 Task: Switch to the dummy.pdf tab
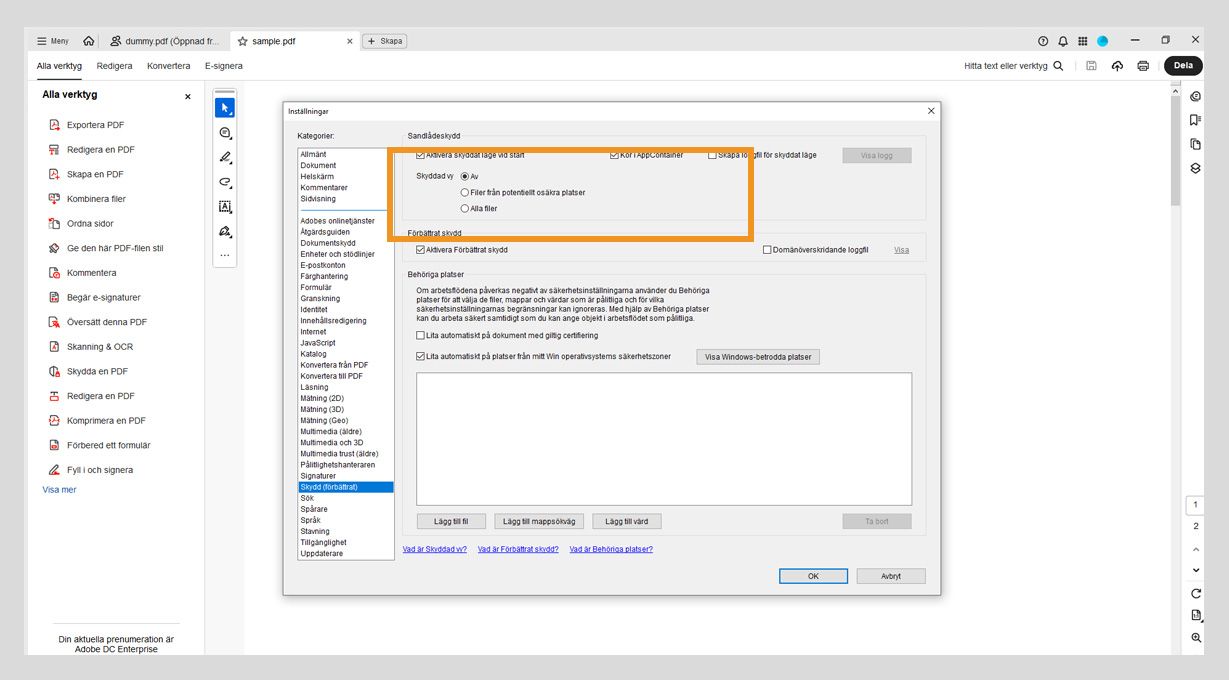[x=165, y=41]
